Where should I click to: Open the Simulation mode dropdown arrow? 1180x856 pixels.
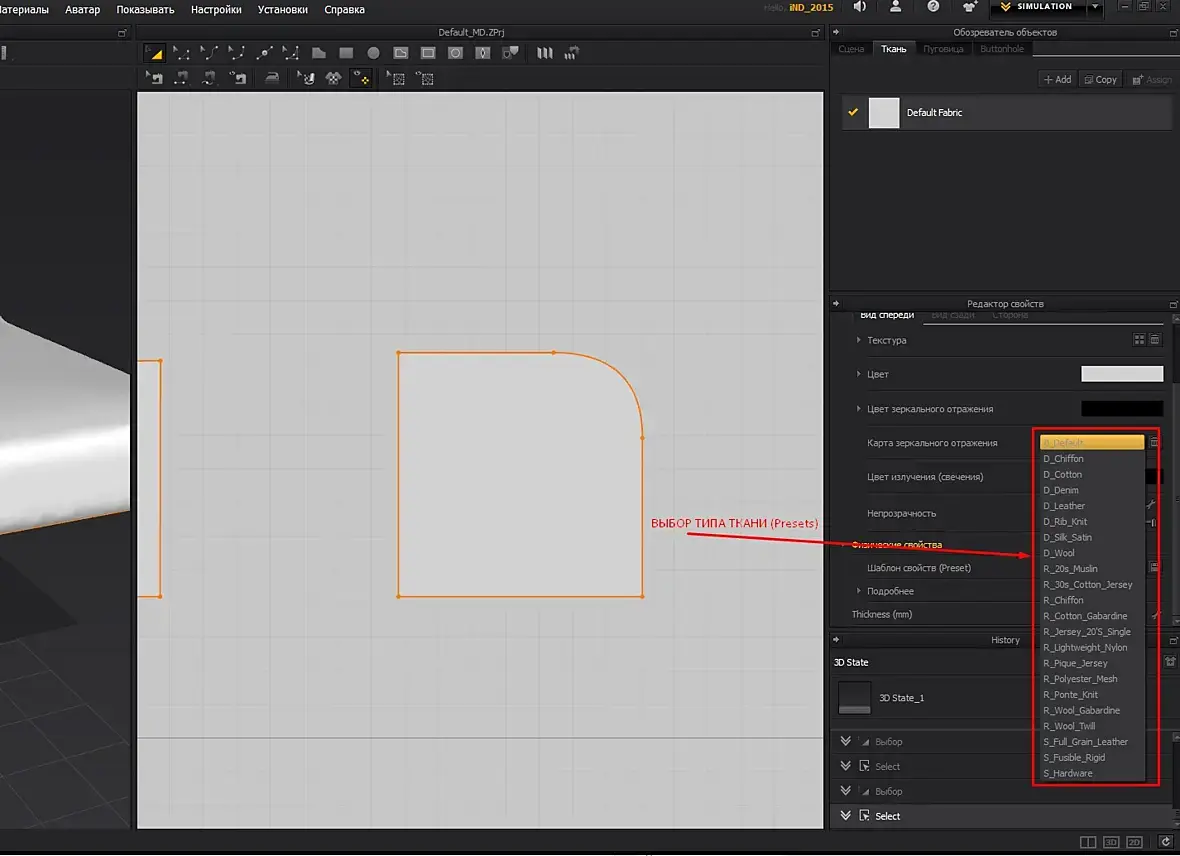(x=1095, y=7)
